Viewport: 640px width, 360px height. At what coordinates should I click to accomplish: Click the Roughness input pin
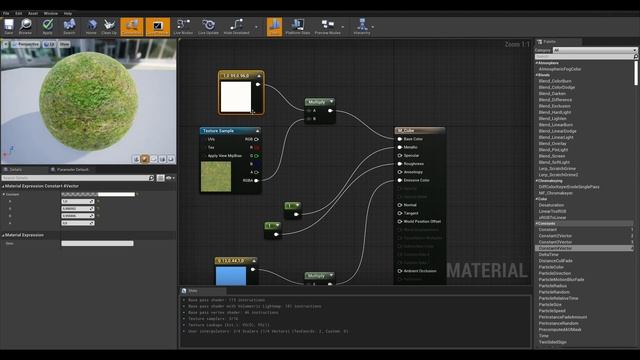point(400,164)
